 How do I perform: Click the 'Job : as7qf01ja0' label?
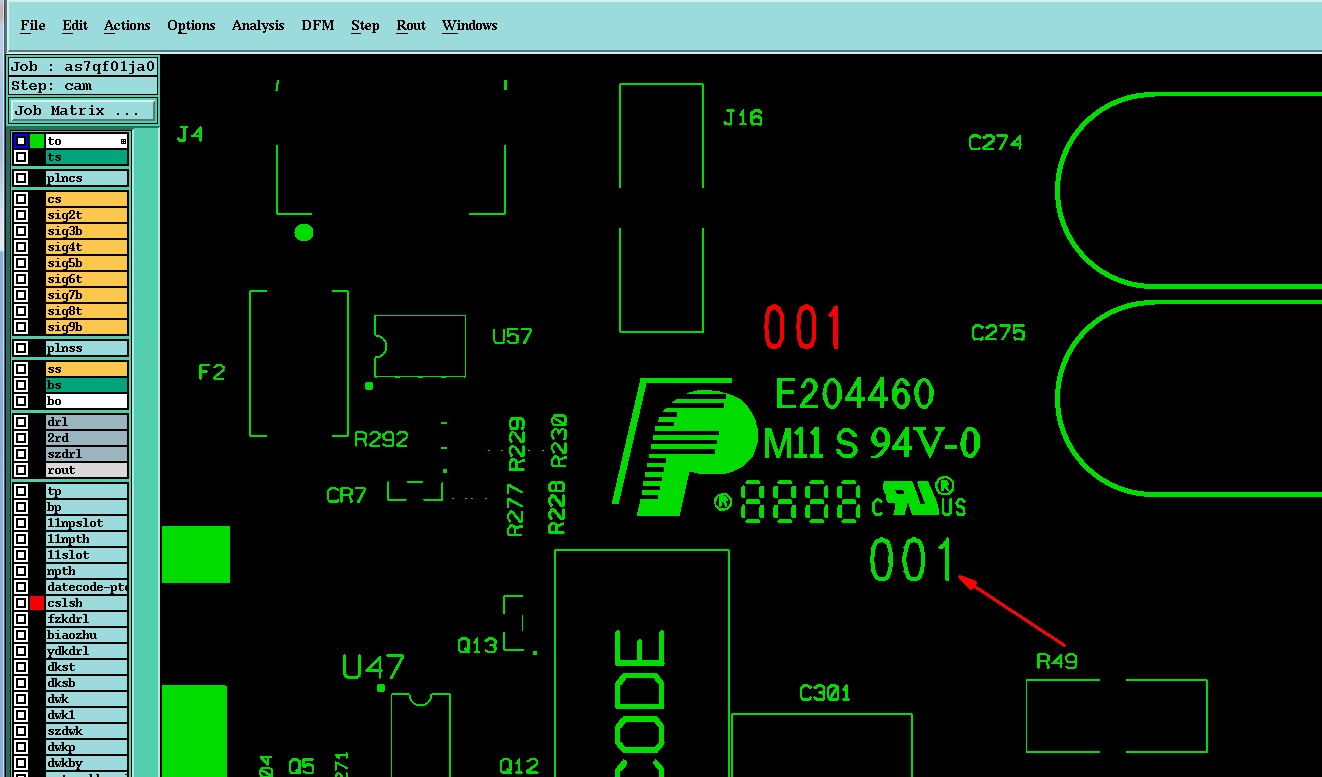[x=83, y=67]
